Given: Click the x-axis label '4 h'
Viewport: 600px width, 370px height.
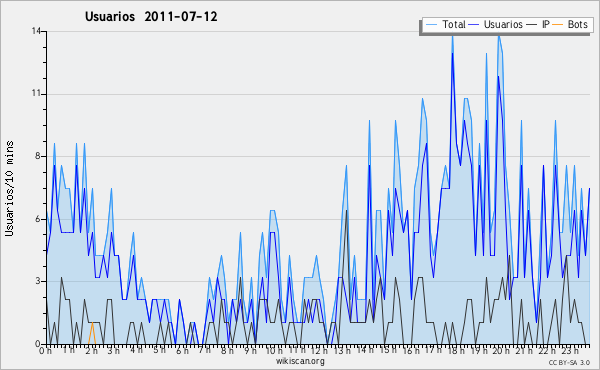Looking at the screenshot, I should 136,350.
